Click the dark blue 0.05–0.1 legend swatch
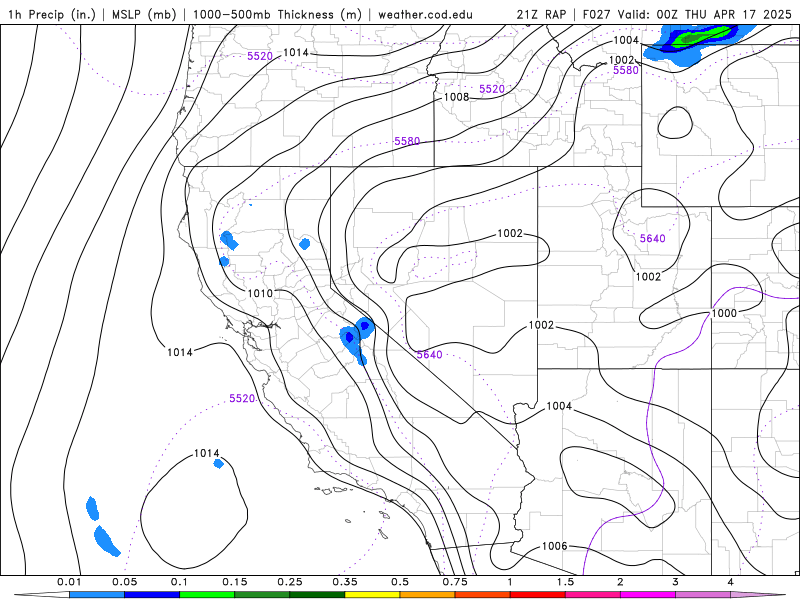This screenshot has height=600, width=800. (152, 595)
